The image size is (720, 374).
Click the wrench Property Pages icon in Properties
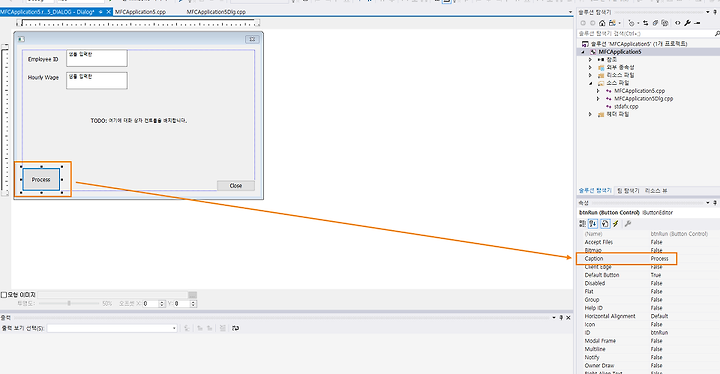coord(628,224)
